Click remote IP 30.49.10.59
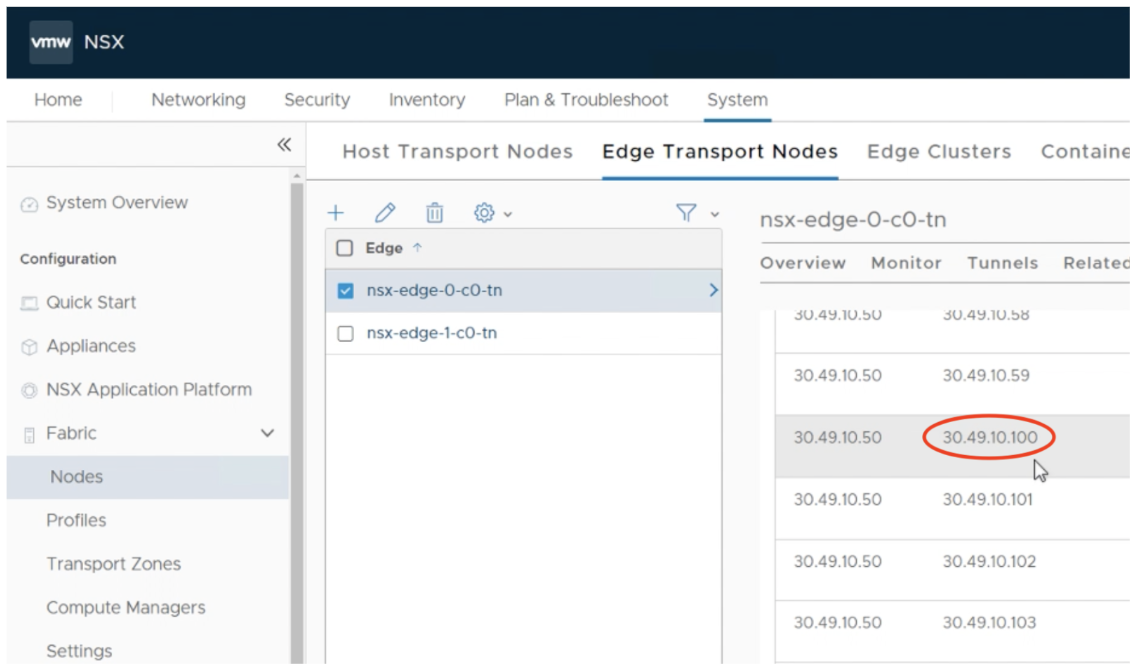The image size is (1137, 672). (985, 376)
